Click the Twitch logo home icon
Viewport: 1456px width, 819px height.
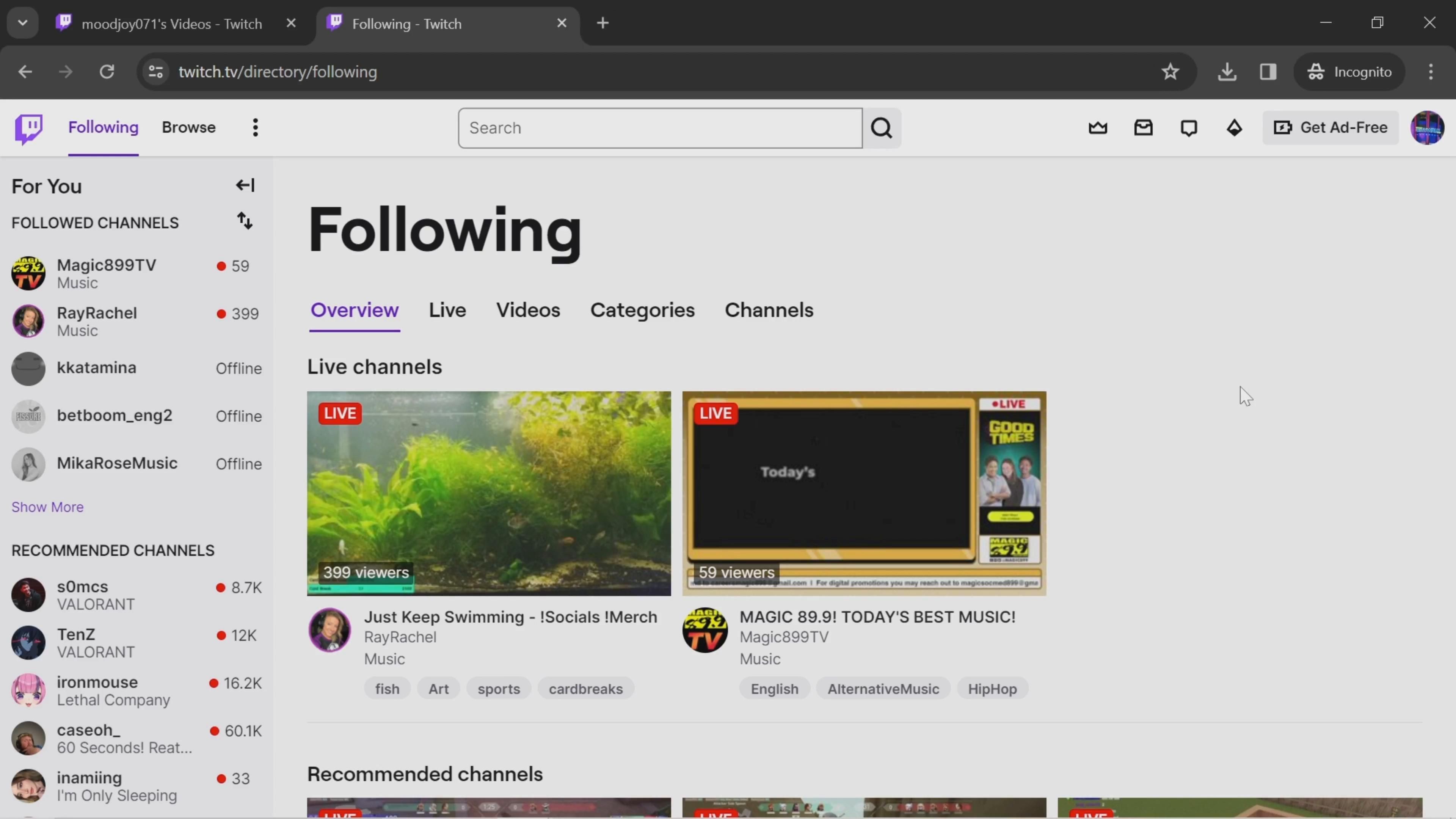(28, 128)
